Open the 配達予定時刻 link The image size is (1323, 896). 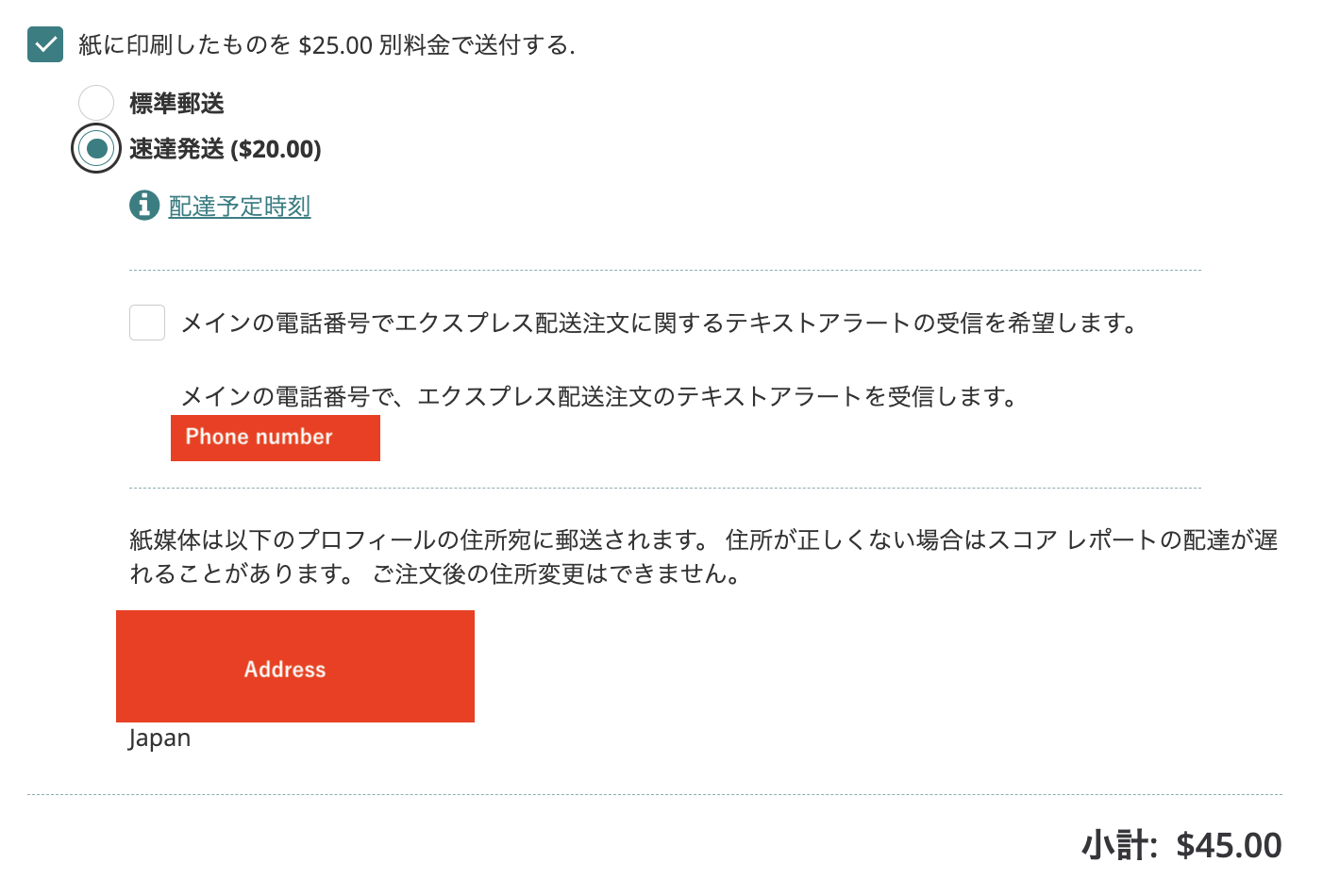[x=240, y=207]
